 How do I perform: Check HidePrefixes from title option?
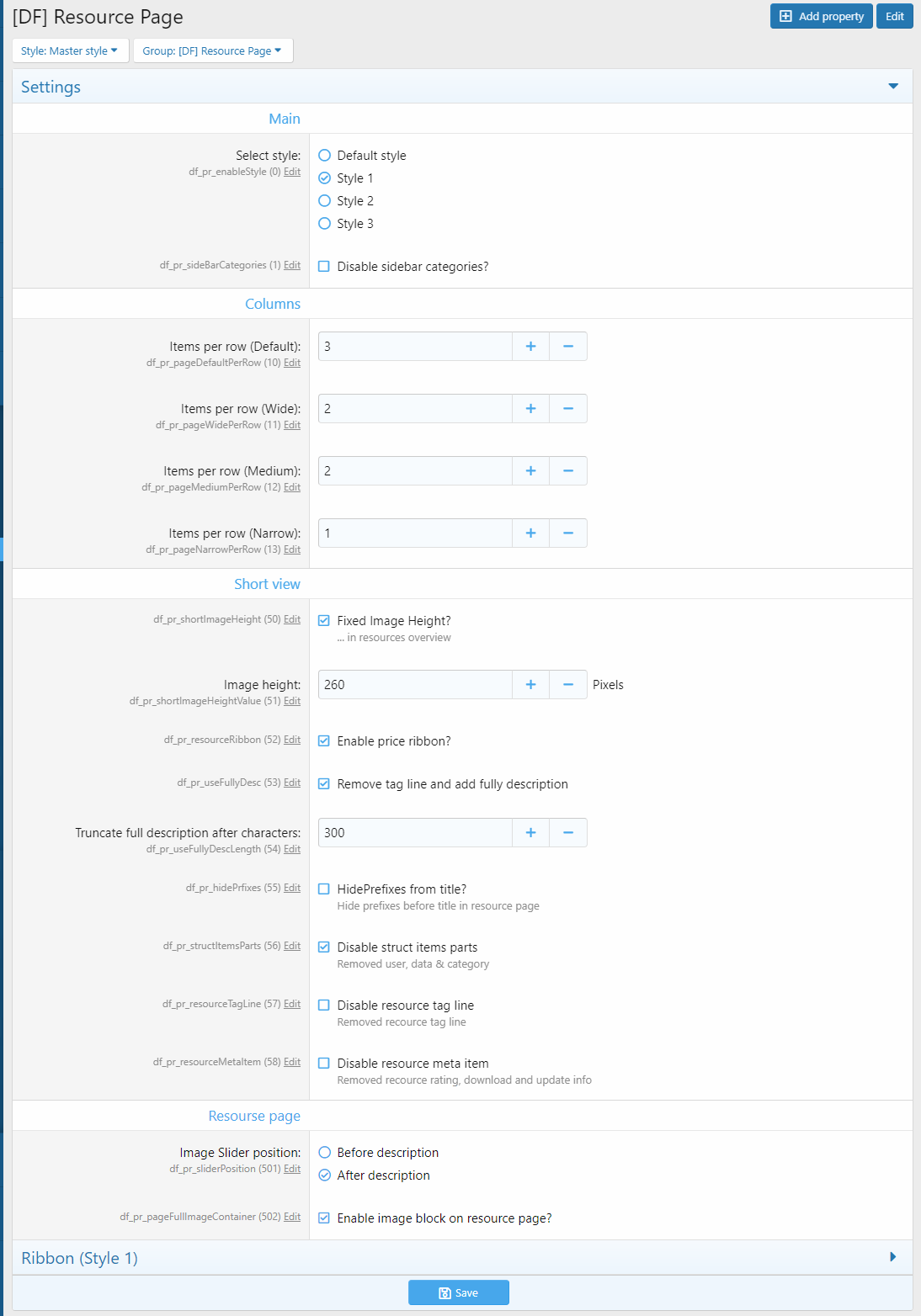click(324, 889)
